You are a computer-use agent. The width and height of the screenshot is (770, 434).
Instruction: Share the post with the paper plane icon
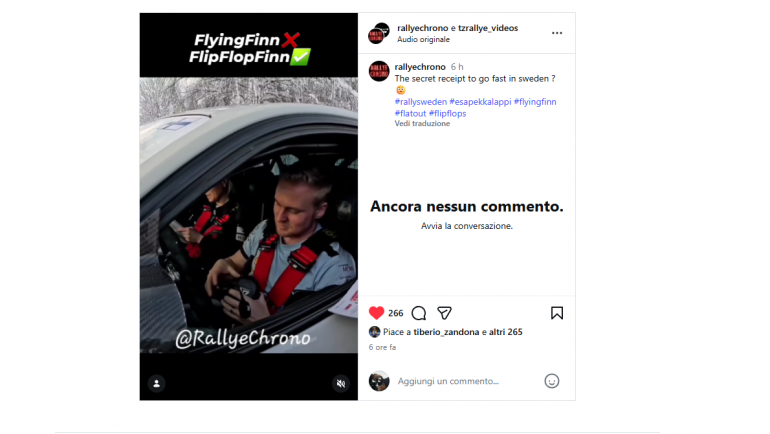point(444,313)
